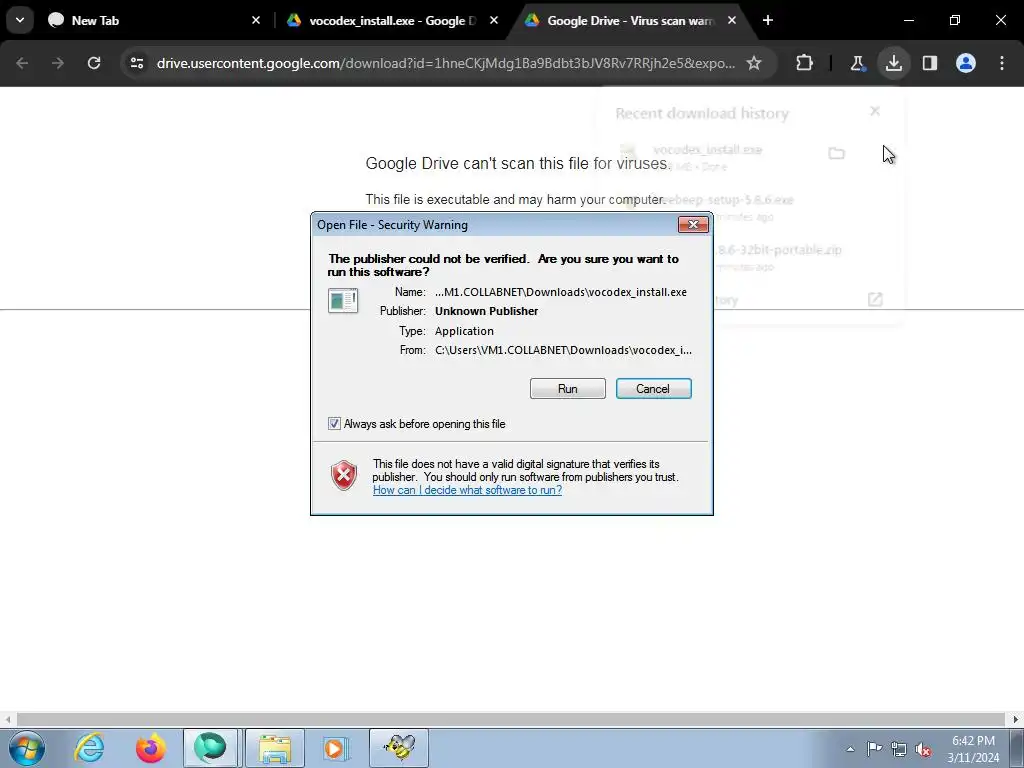
Task: Open full download history external link icon
Action: point(875,299)
